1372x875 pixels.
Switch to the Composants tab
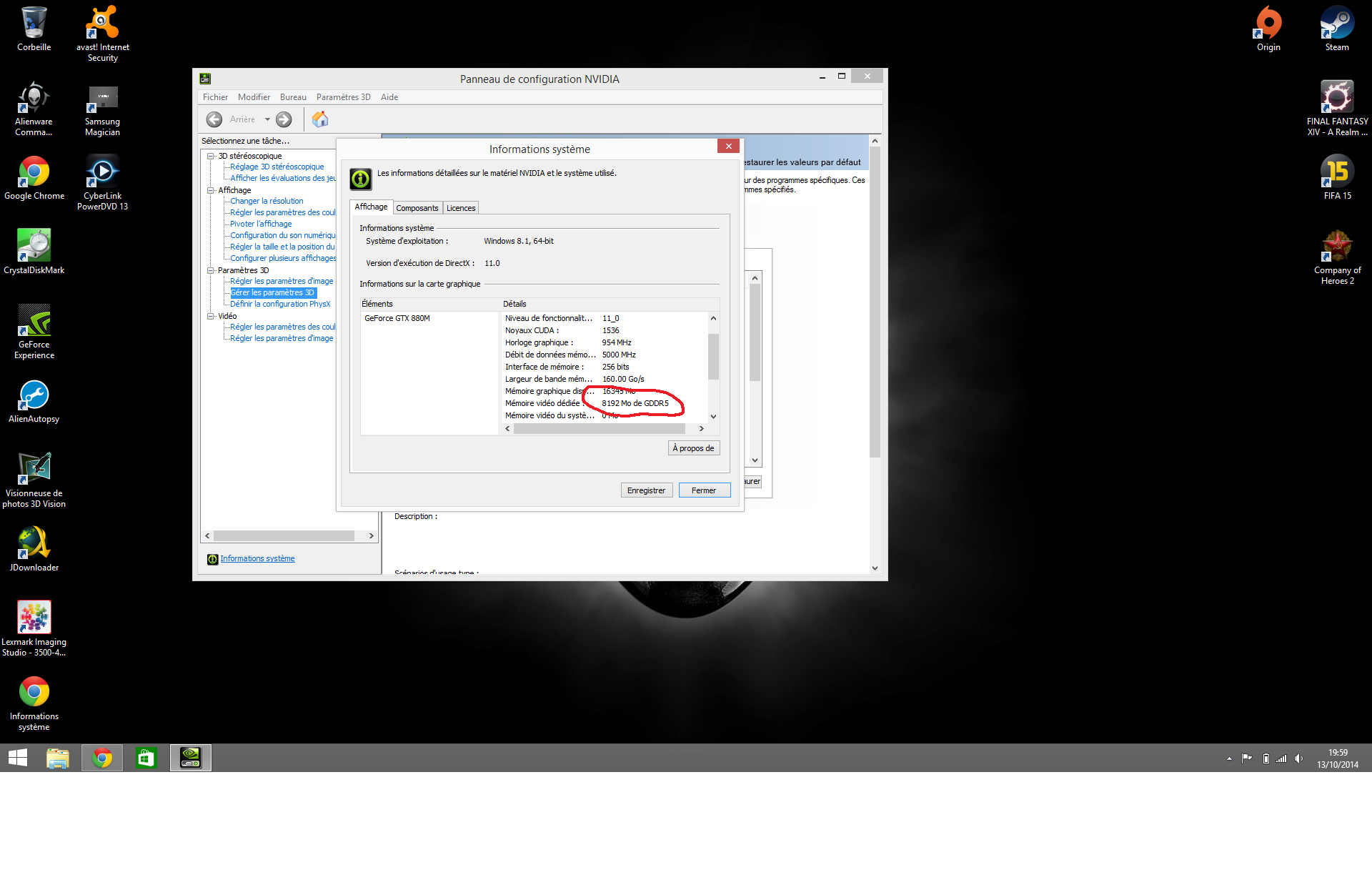coord(417,208)
